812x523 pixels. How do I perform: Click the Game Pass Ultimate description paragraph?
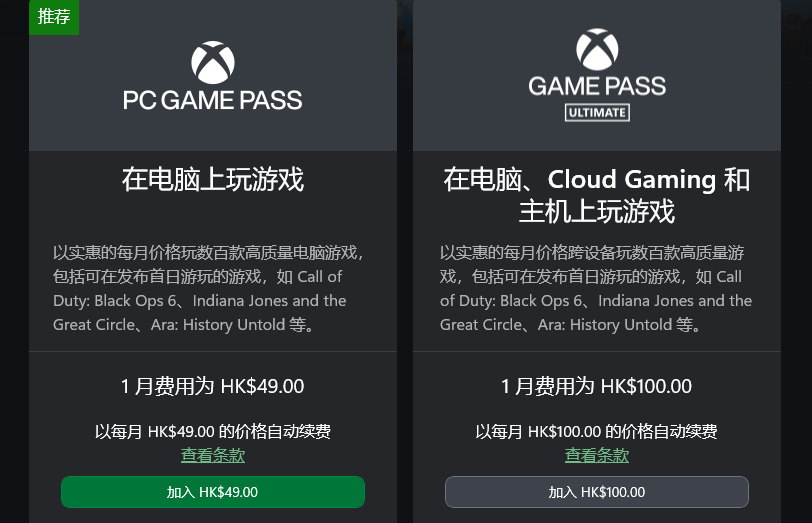click(596, 287)
